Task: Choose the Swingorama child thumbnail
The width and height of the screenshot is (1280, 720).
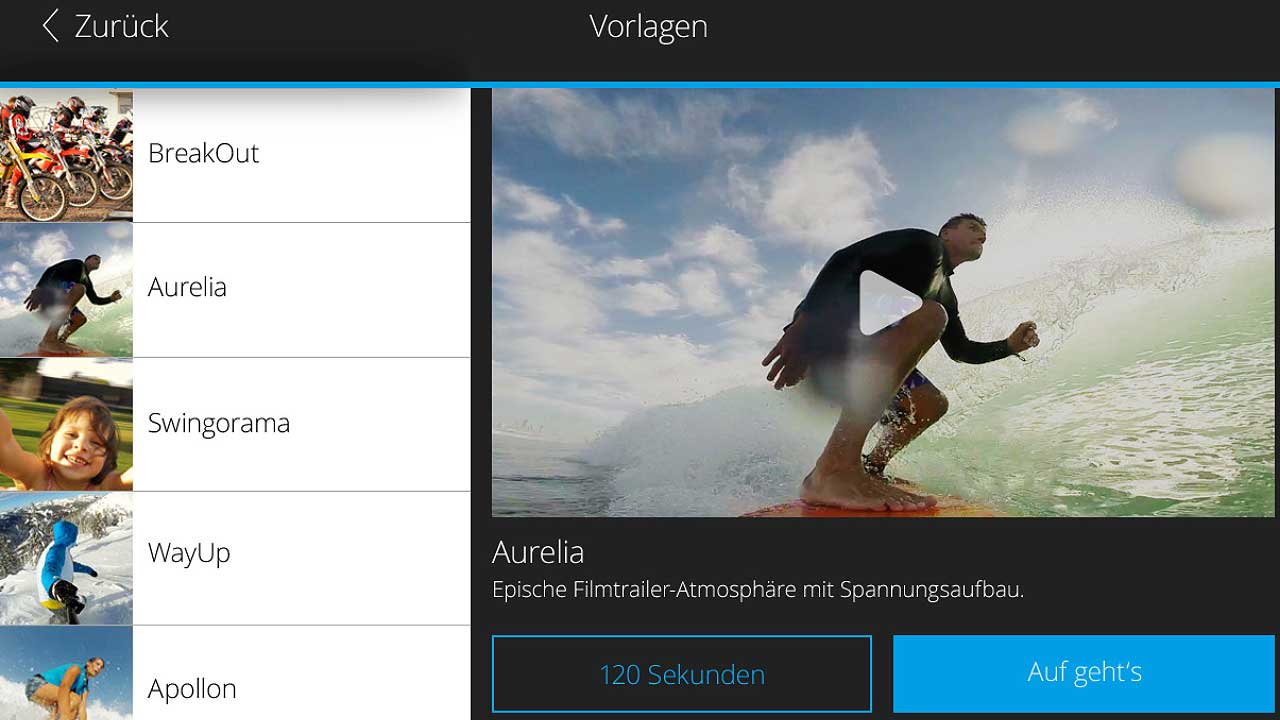Action: [x=66, y=424]
